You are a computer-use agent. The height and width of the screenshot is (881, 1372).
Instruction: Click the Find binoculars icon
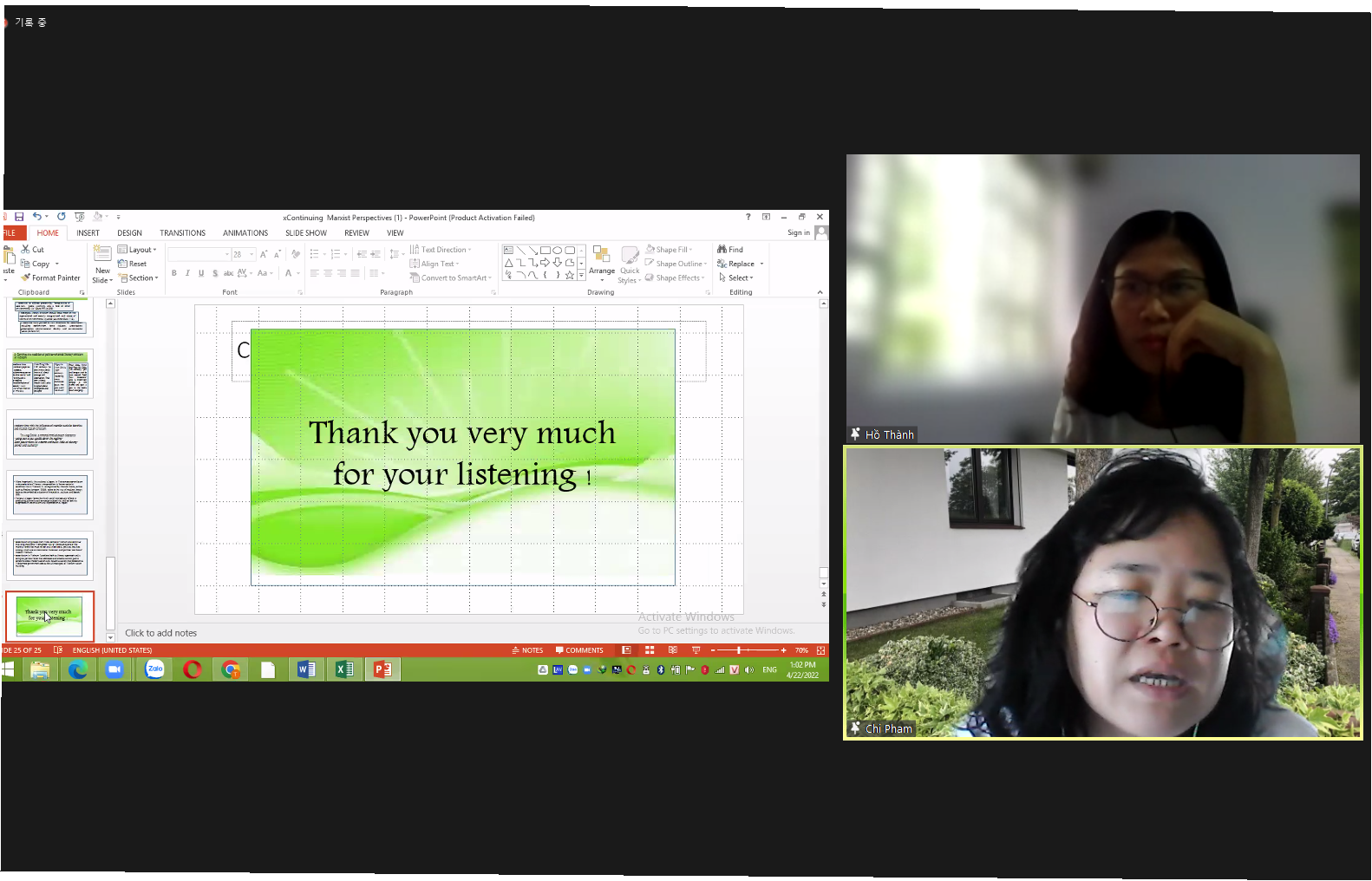[x=722, y=250]
